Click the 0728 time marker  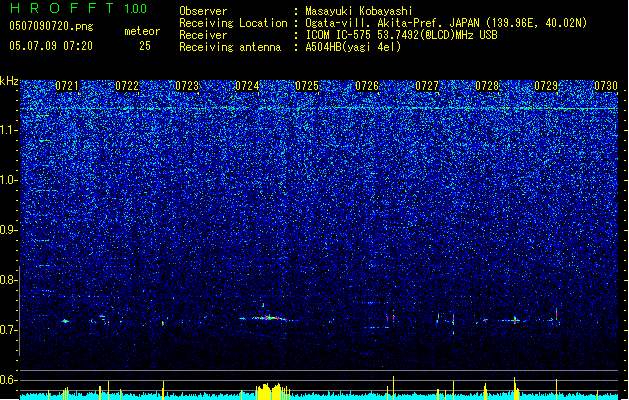[x=487, y=86]
